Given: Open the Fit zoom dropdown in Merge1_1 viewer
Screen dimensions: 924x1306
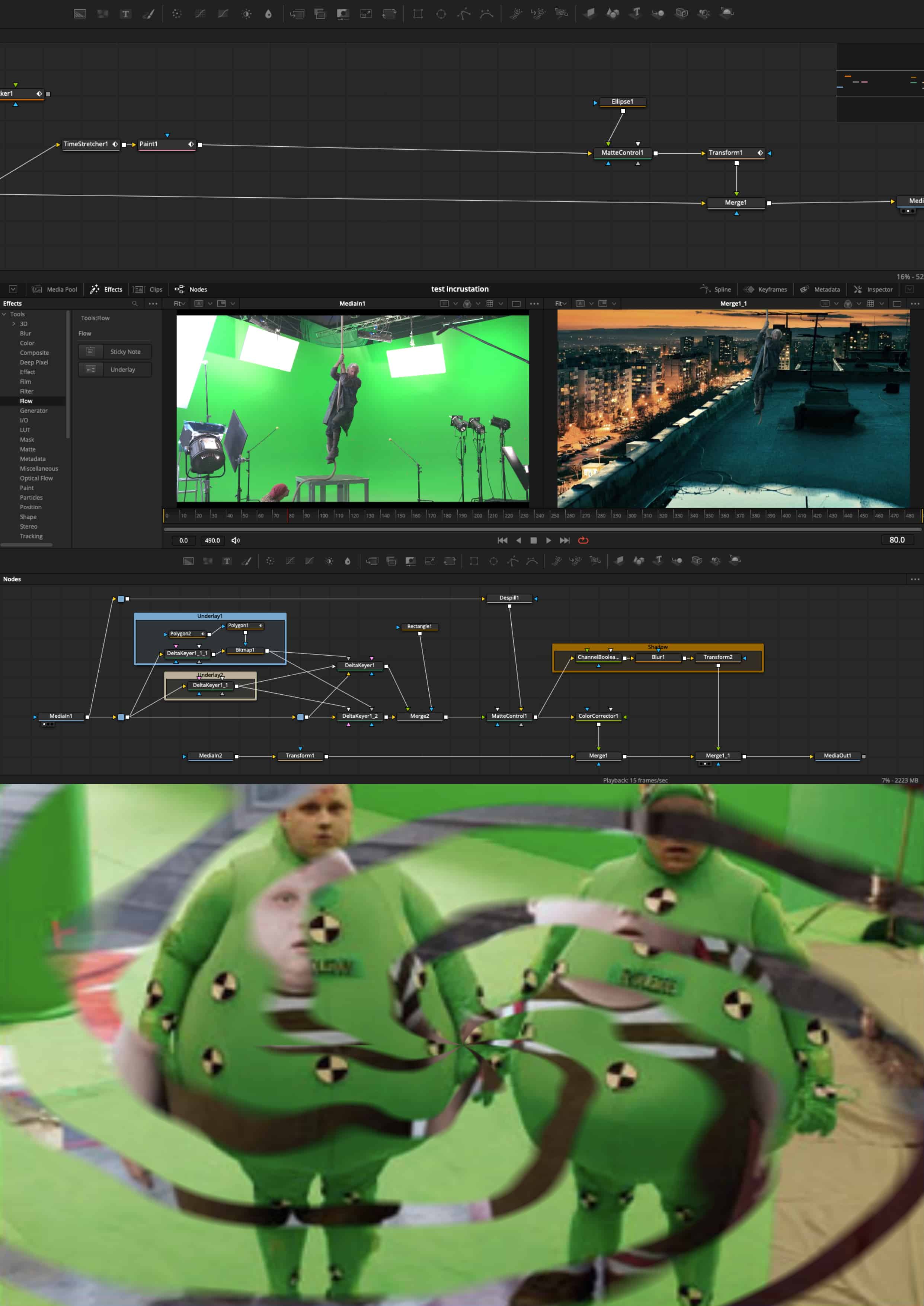Looking at the screenshot, I should [560, 303].
